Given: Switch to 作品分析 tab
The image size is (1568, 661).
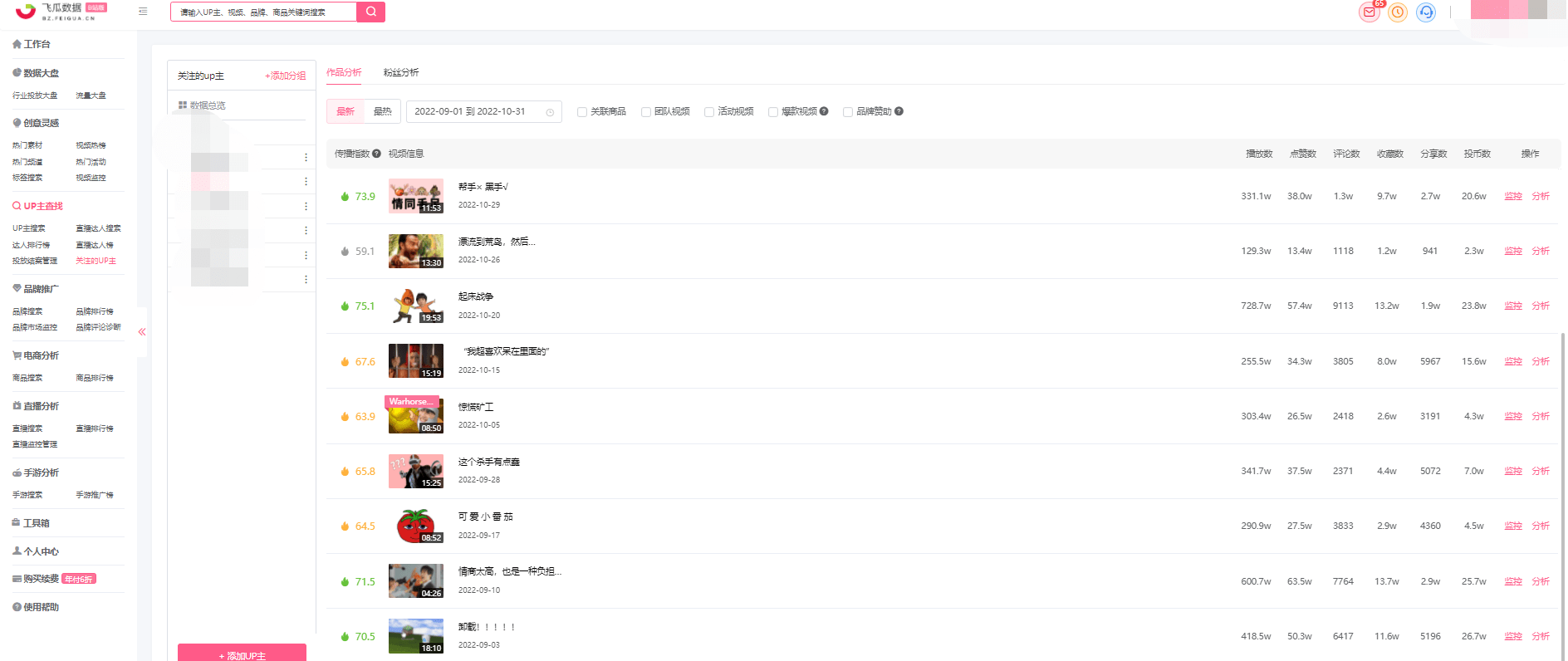Looking at the screenshot, I should tap(344, 73).
